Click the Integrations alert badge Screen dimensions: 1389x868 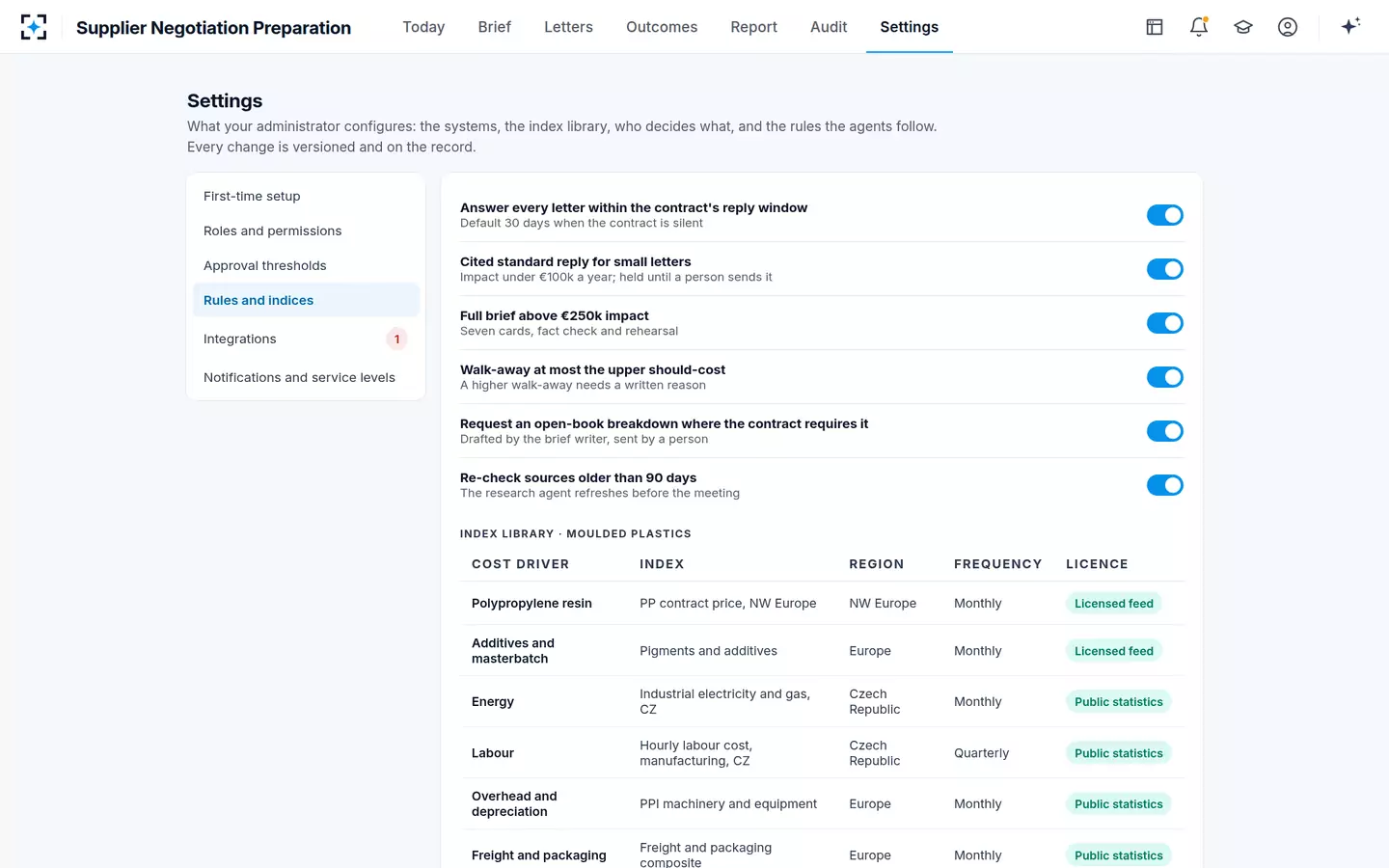coord(396,339)
